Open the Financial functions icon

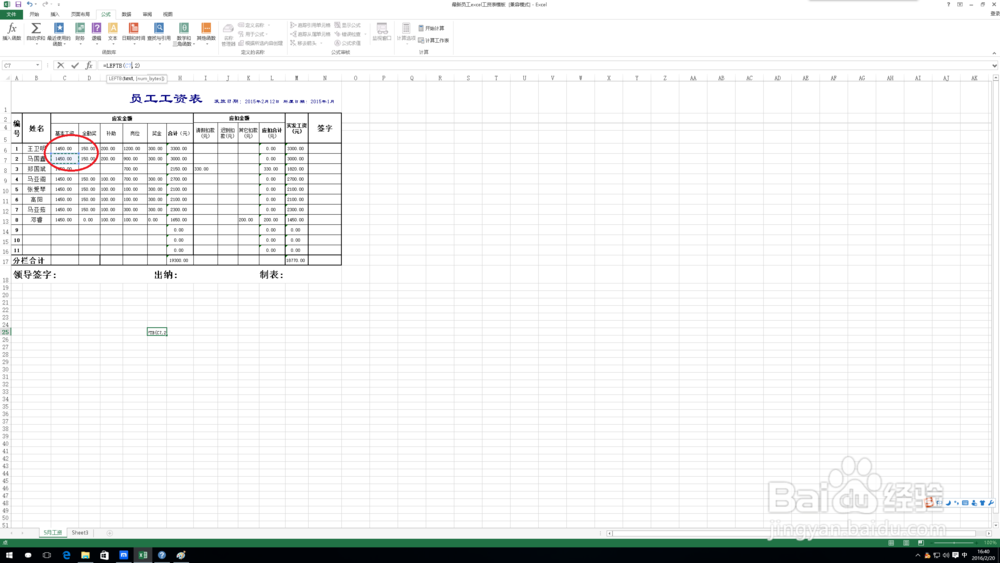[x=80, y=32]
